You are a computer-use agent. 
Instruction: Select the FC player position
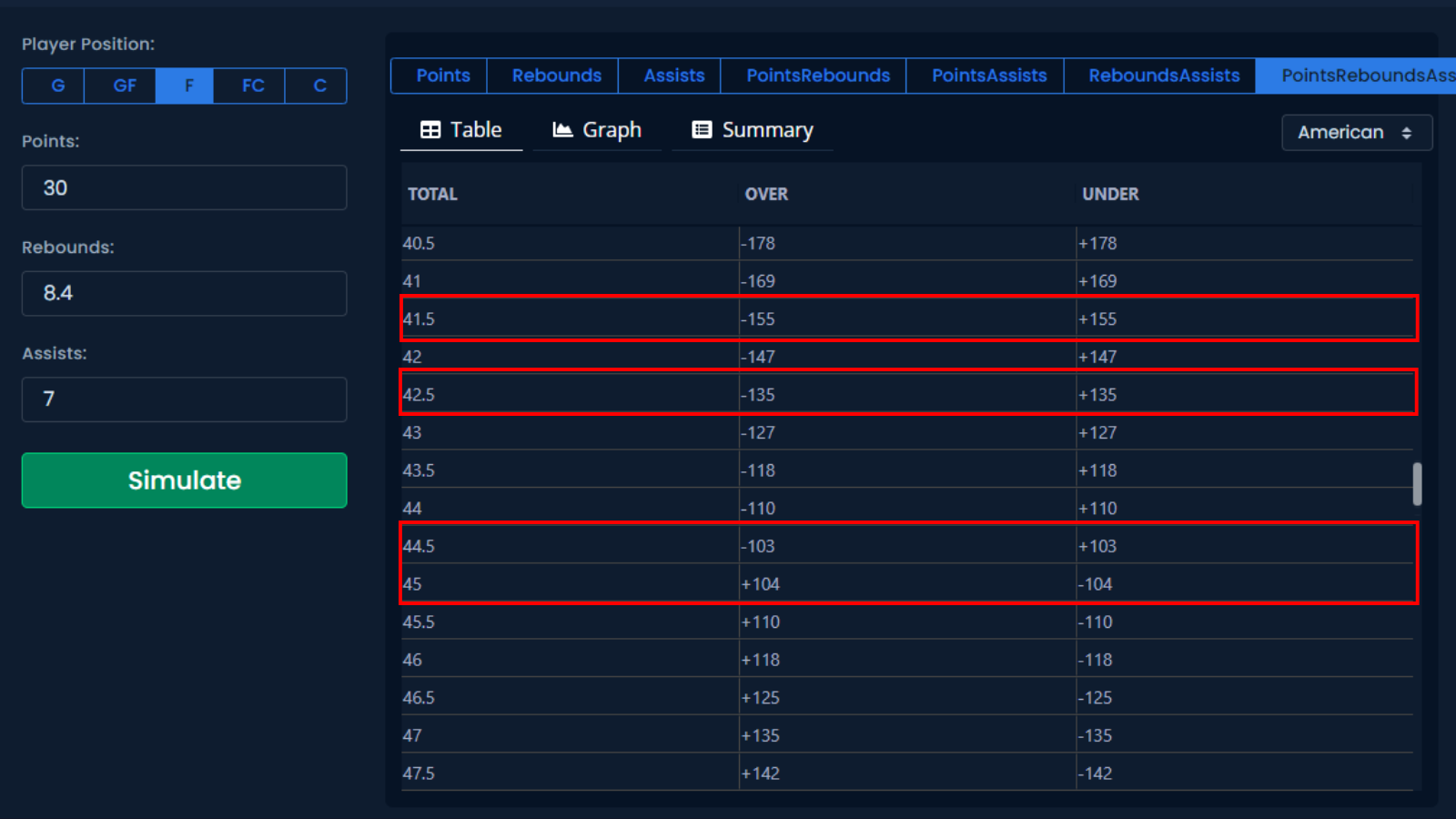(x=253, y=86)
